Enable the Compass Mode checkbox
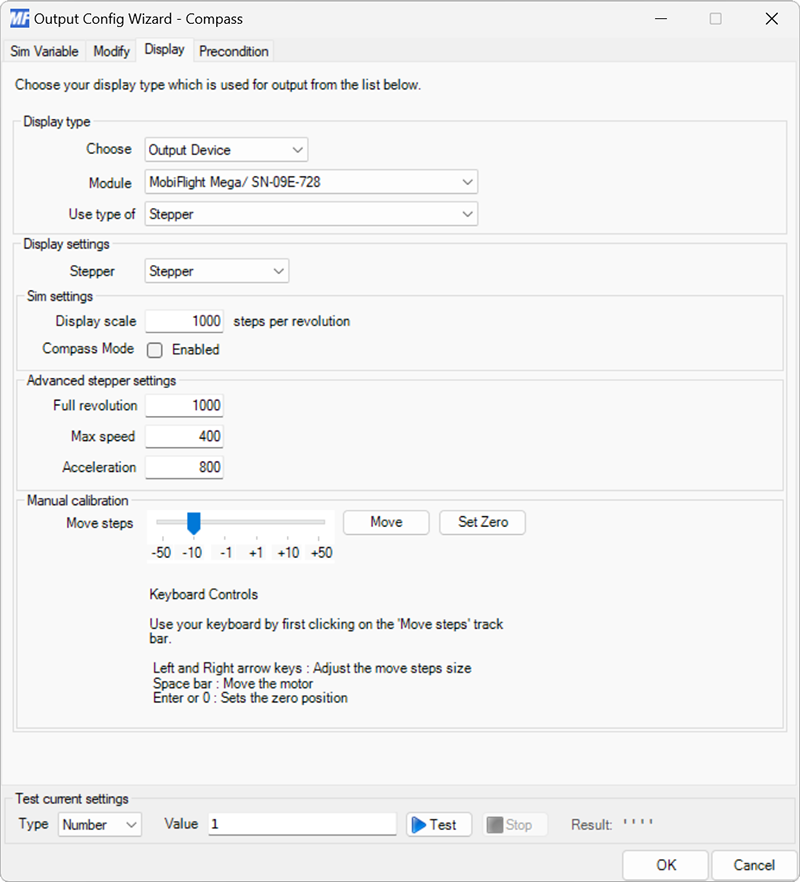The width and height of the screenshot is (800, 882). [155, 350]
